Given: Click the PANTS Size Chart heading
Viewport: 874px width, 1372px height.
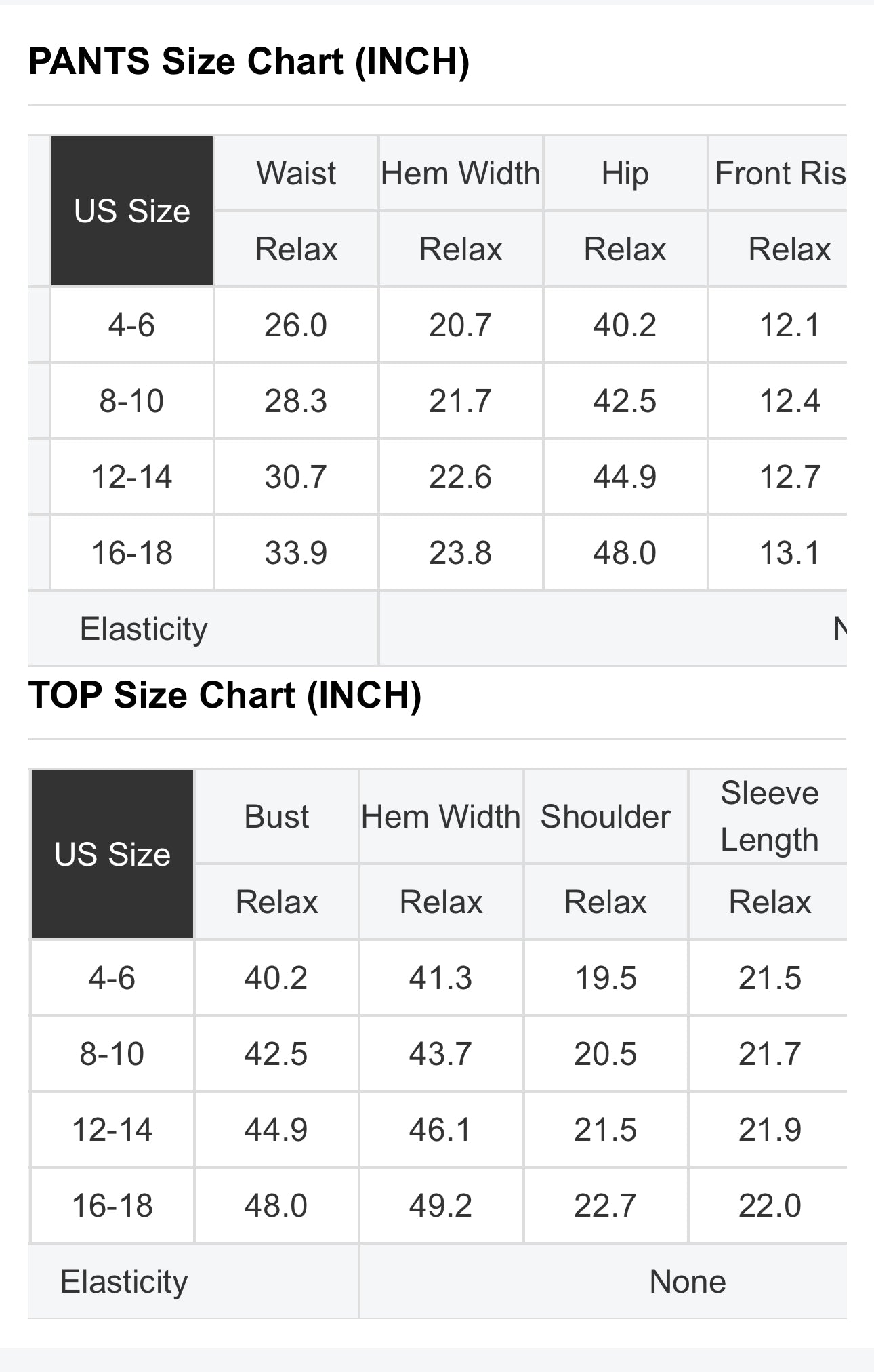Looking at the screenshot, I should 249,62.
